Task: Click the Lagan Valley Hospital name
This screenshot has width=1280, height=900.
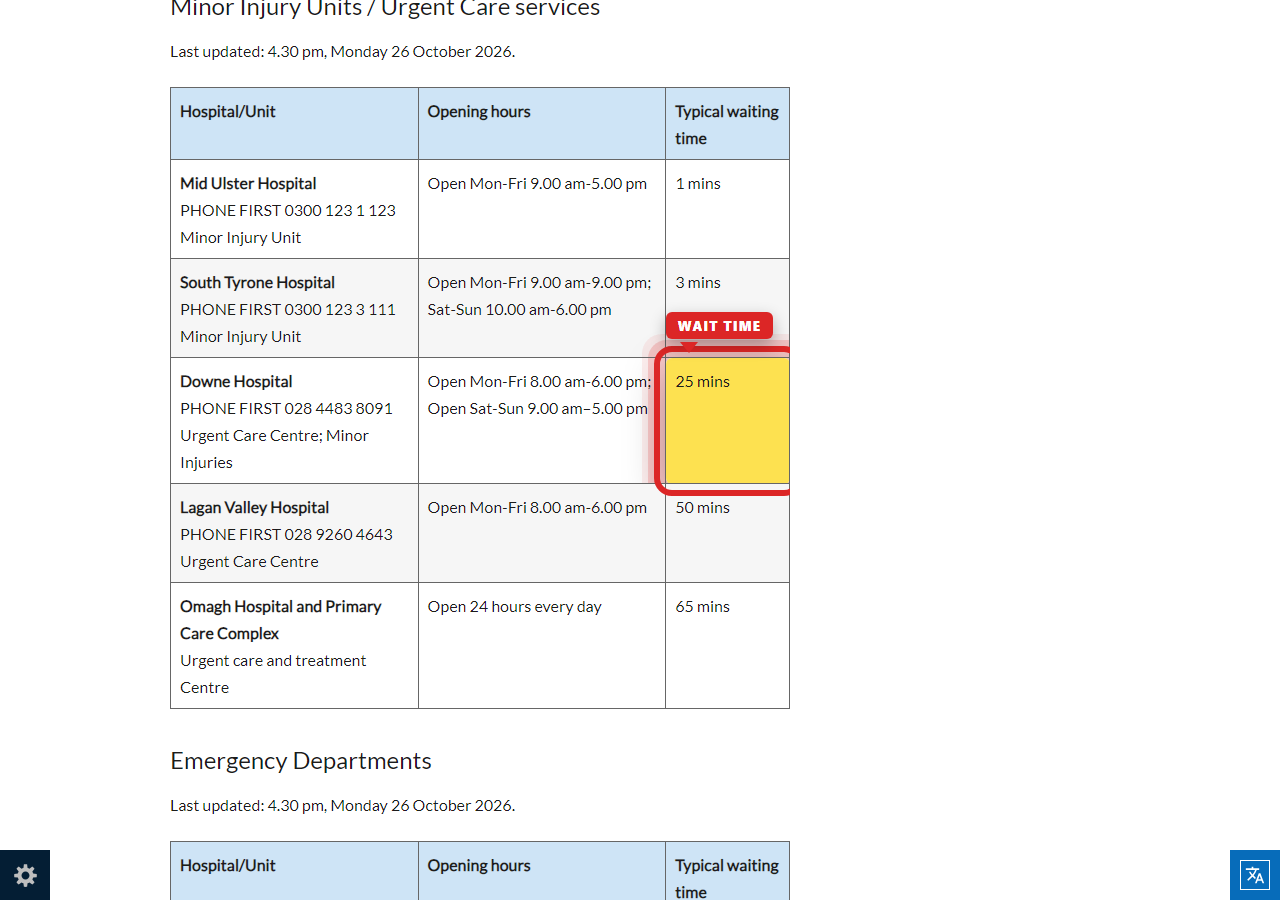Action: point(254,507)
